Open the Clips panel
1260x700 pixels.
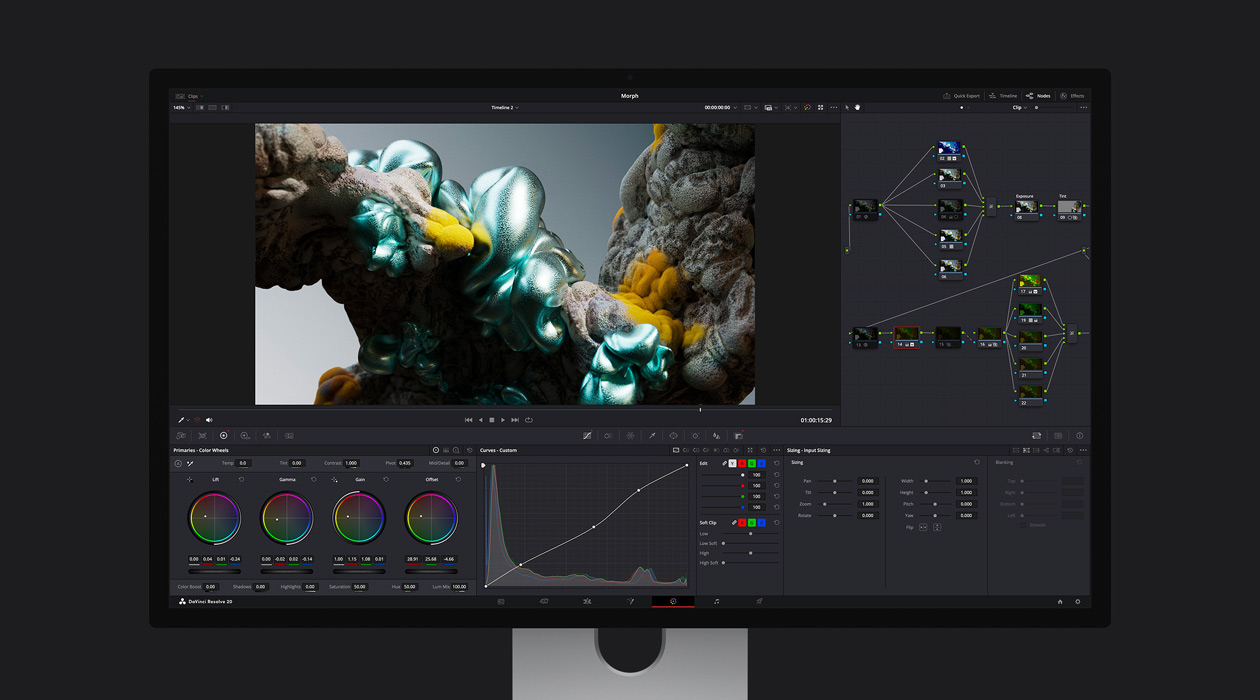click(188, 95)
